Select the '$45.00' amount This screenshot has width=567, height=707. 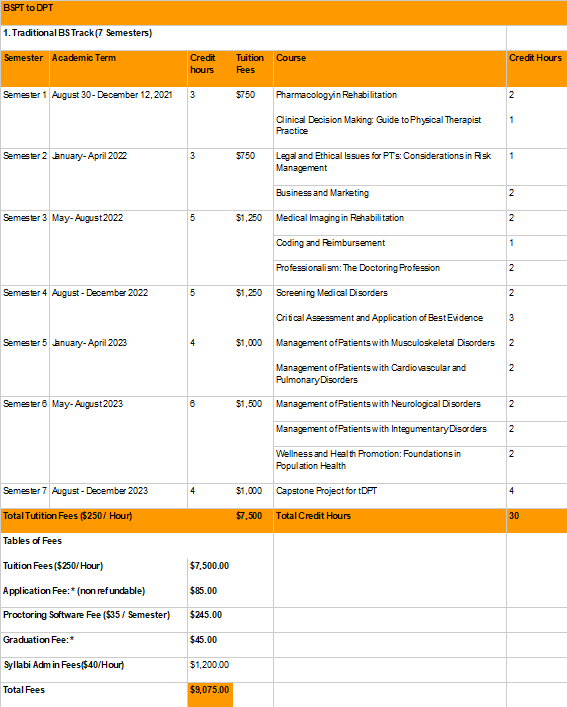tap(203, 640)
